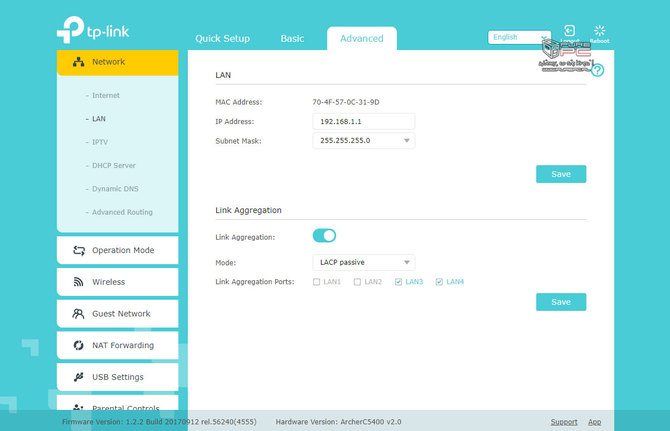Open the English language dropdown

(519, 38)
